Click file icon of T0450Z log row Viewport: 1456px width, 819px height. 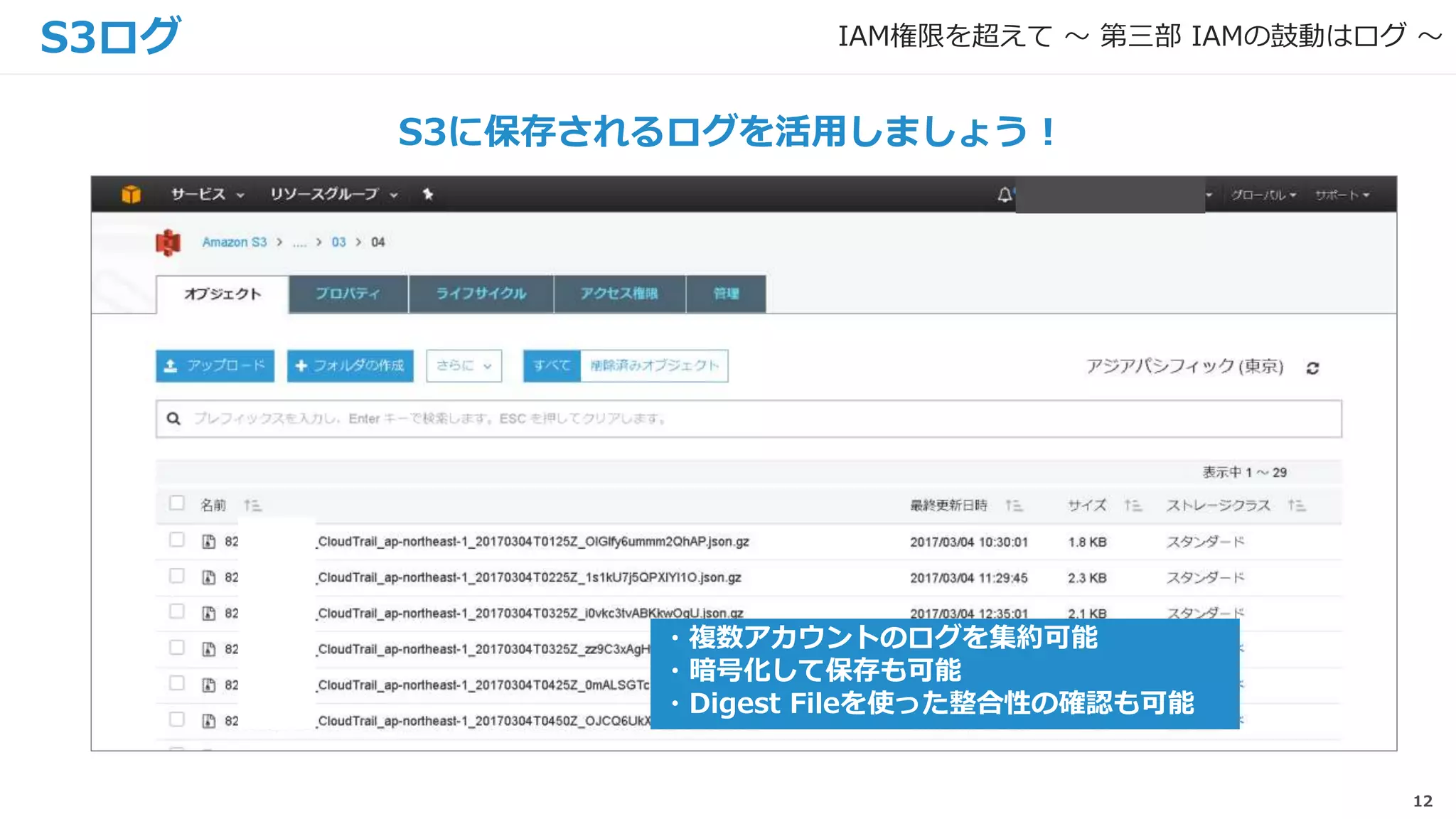click(x=208, y=721)
